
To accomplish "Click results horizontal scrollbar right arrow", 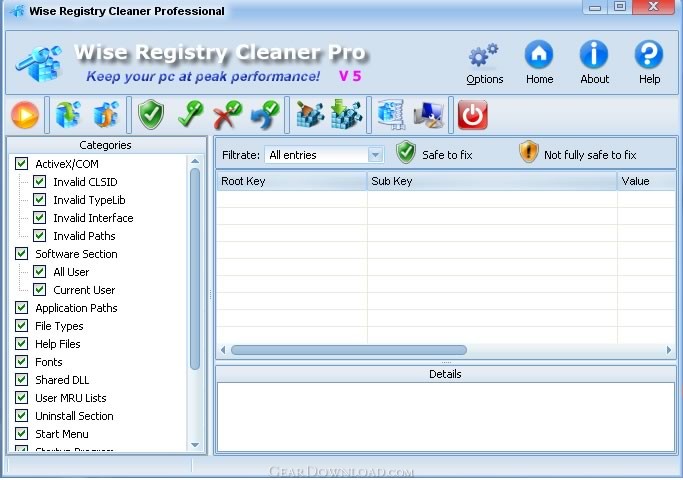I will pyautogui.click(x=669, y=350).
